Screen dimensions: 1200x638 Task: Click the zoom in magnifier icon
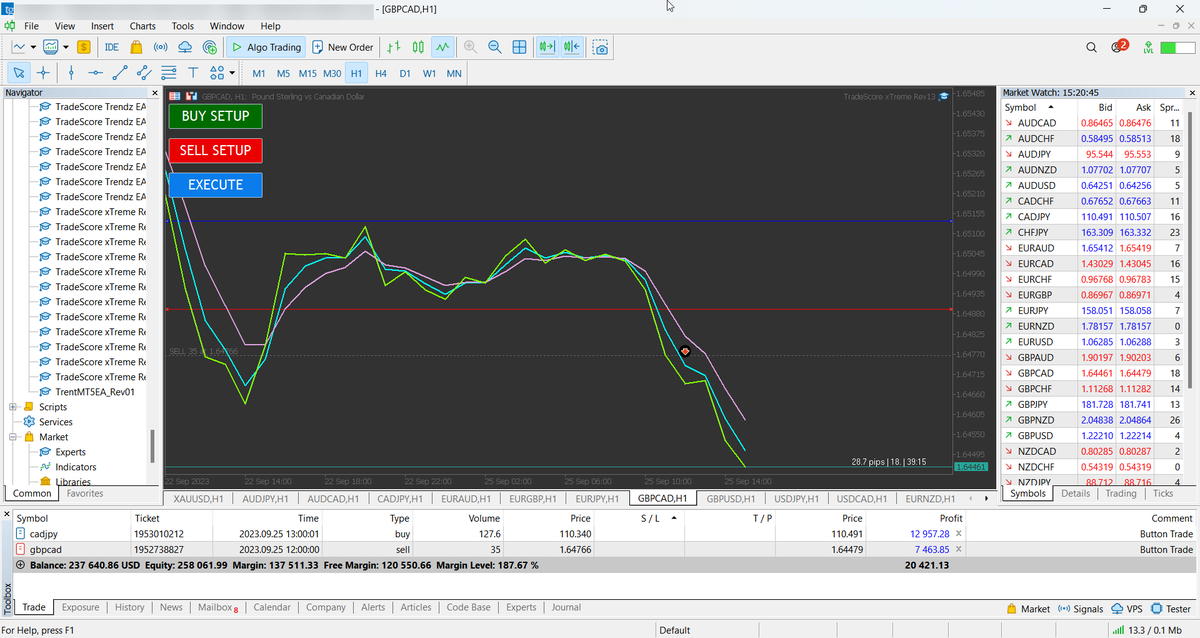(x=470, y=46)
